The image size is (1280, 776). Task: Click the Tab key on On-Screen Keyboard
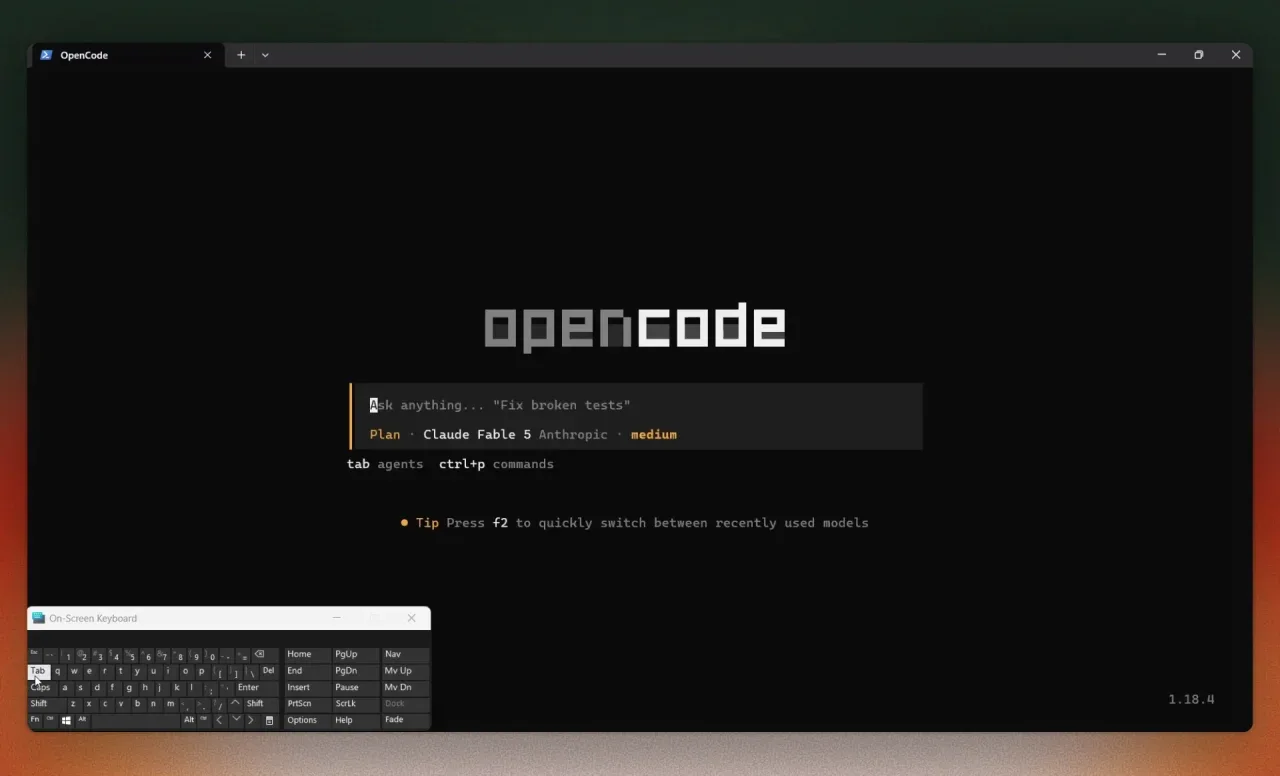(x=38, y=671)
